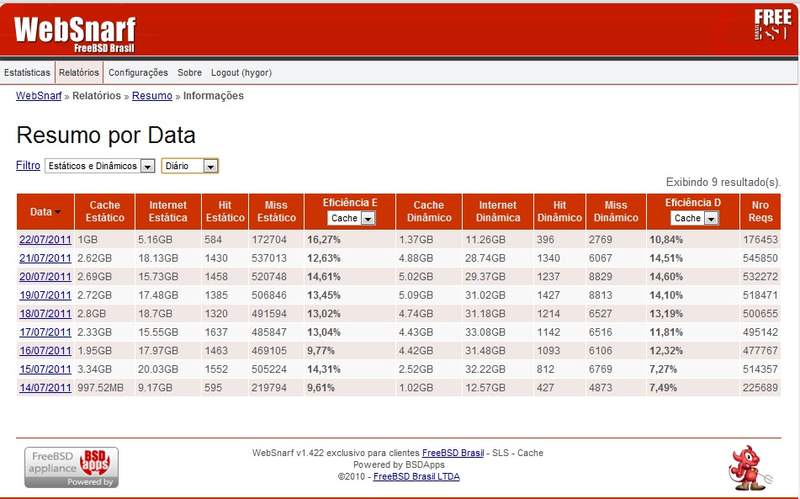Click the Resumo por Data heading
This screenshot has width=800, height=499.
pos(106,135)
